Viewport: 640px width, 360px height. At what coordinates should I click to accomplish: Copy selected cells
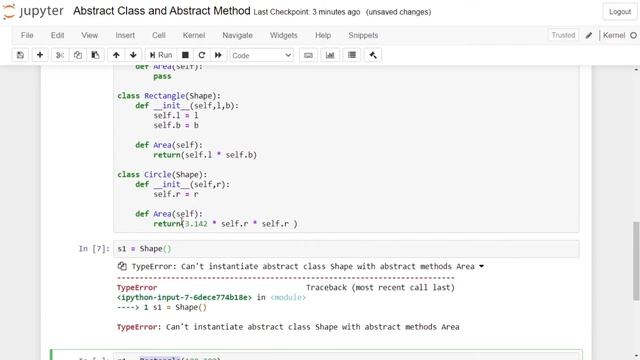click(x=78, y=55)
